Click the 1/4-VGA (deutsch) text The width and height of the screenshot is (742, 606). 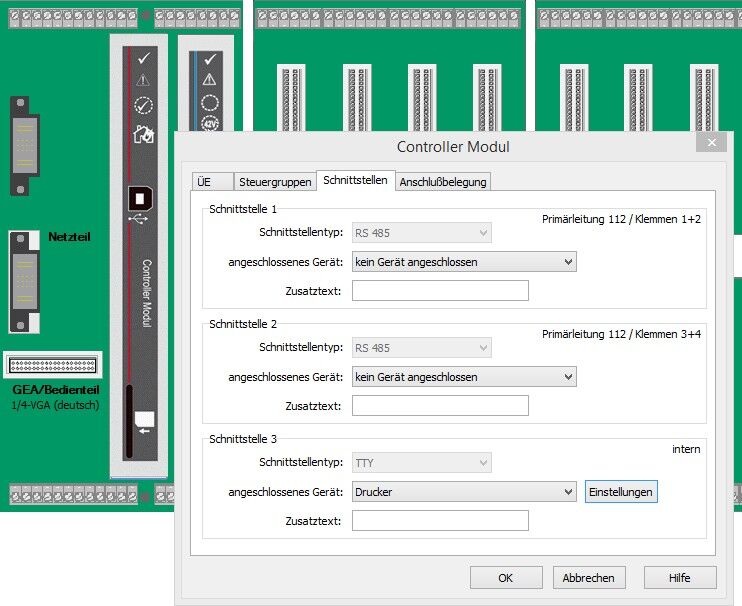pyautogui.click(x=55, y=405)
